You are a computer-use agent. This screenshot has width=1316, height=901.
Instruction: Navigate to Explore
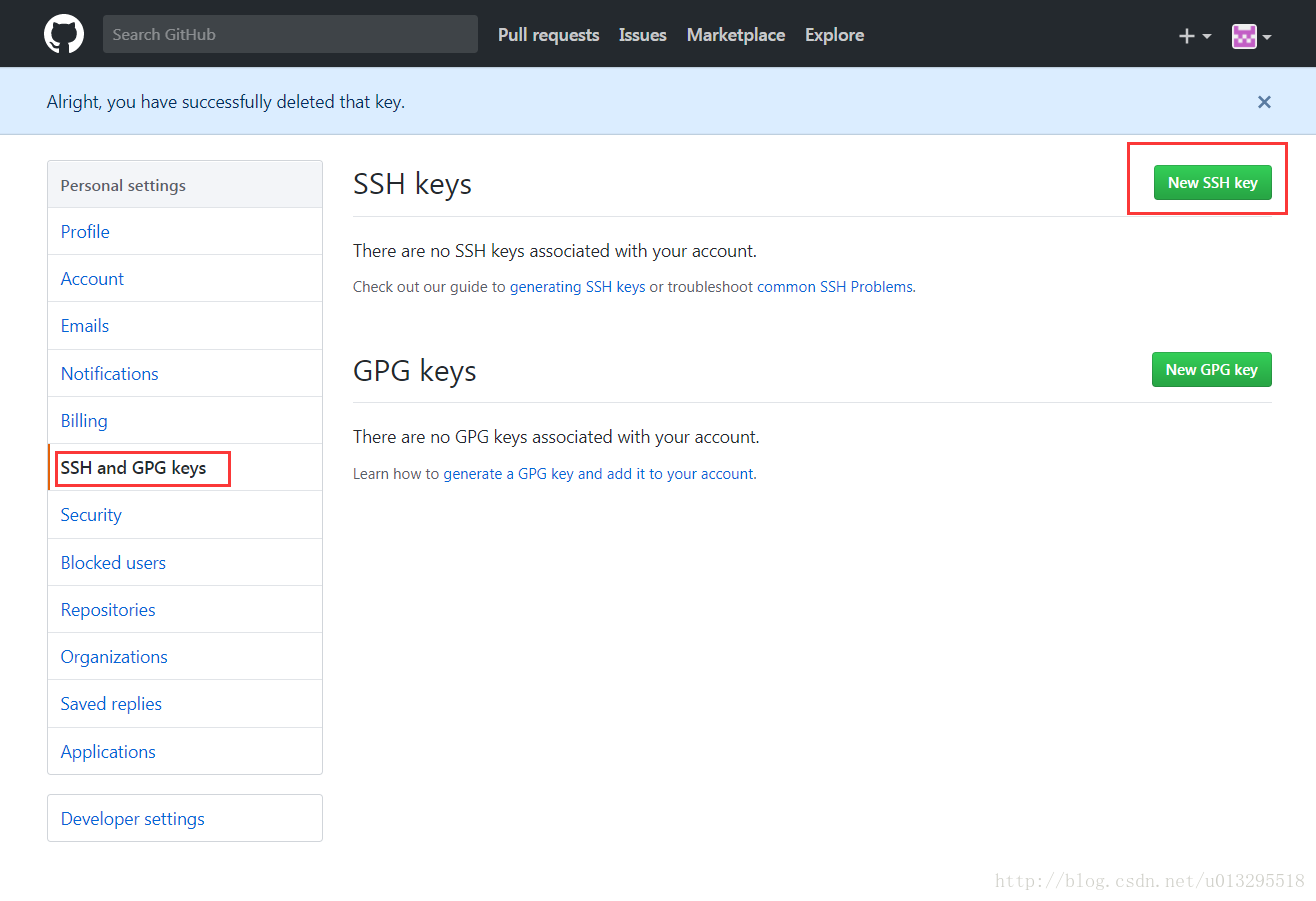pyautogui.click(x=834, y=35)
